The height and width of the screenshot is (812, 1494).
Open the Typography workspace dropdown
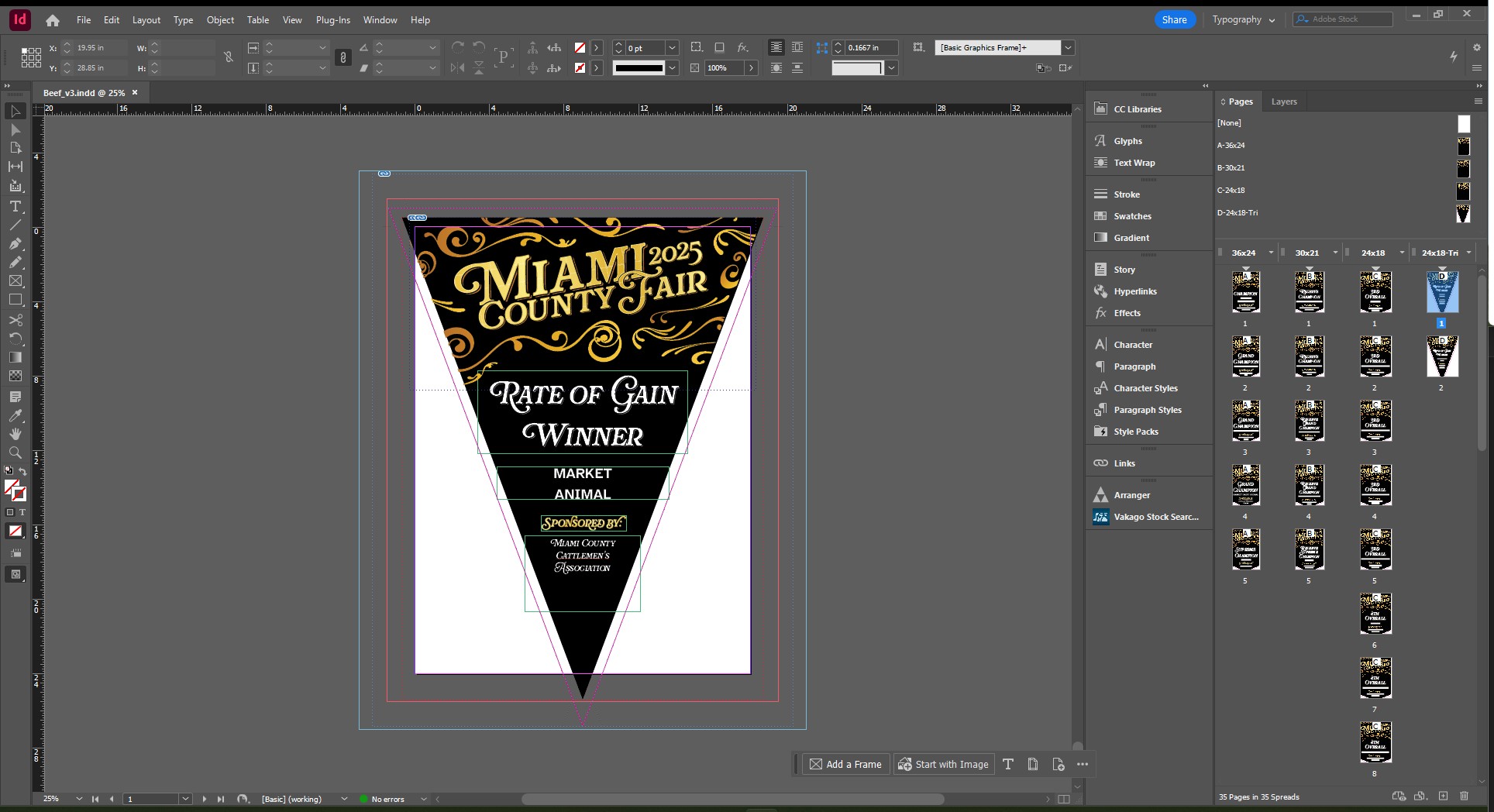[1243, 20]
